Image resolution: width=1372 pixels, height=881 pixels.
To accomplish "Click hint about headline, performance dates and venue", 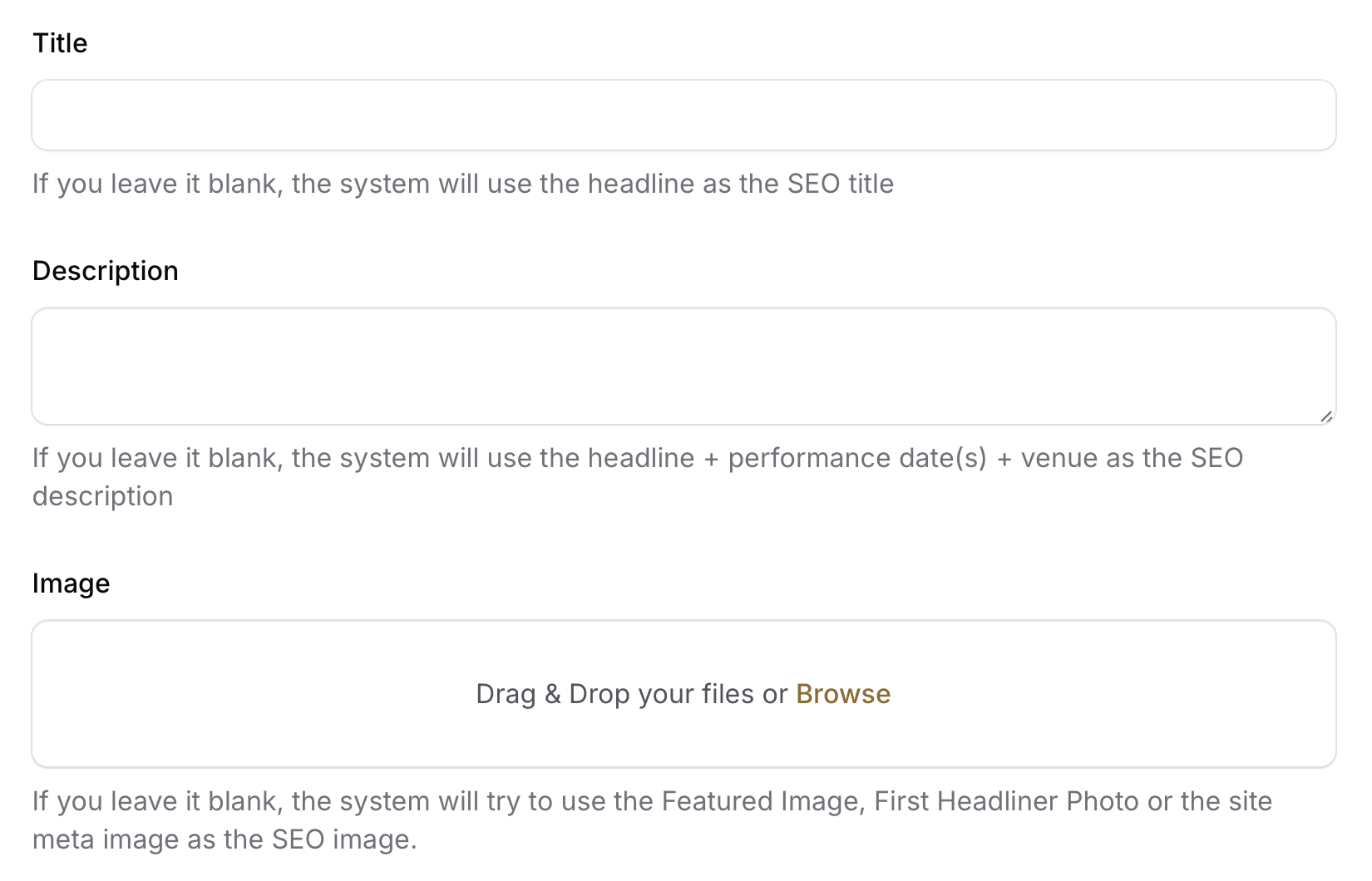I will click(638, 477).
